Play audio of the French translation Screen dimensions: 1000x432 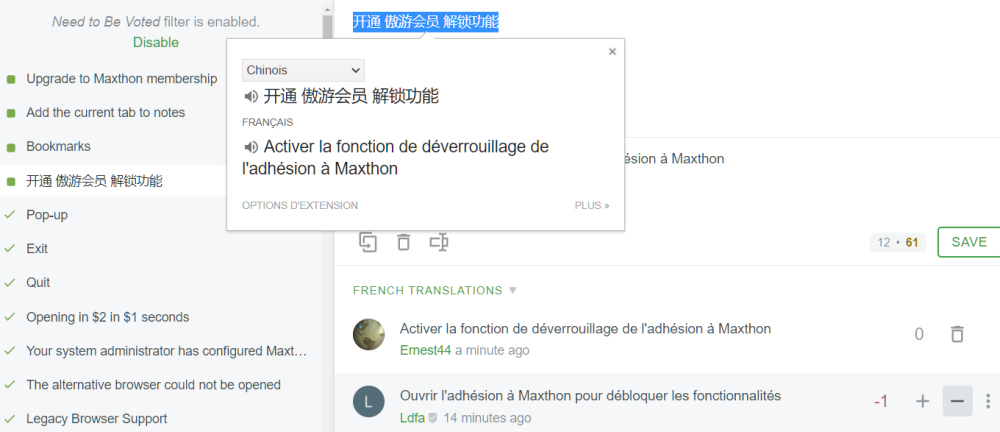pyautogui.click(x=251, y=148)
